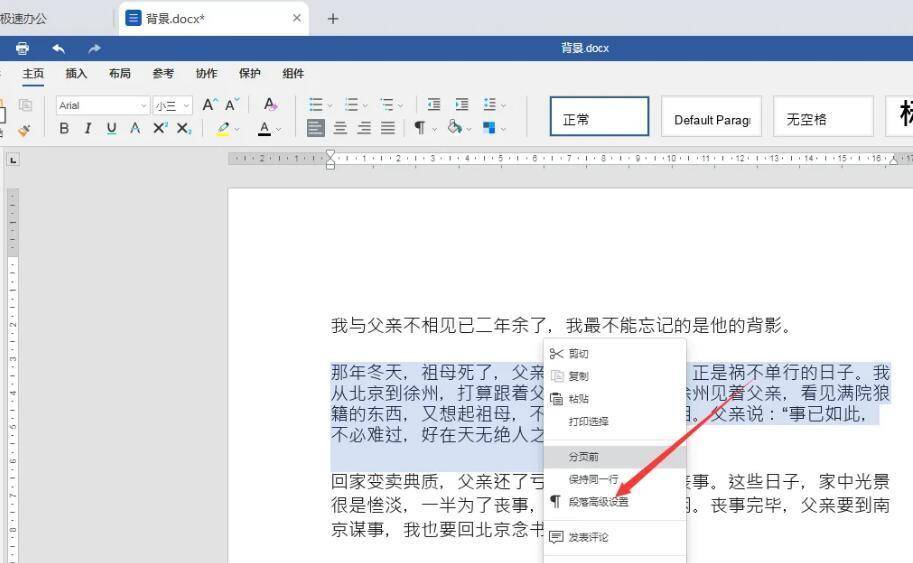Select 分页前 in the context menu
This screenshot has height=563, width=913.
coord(615,457)
